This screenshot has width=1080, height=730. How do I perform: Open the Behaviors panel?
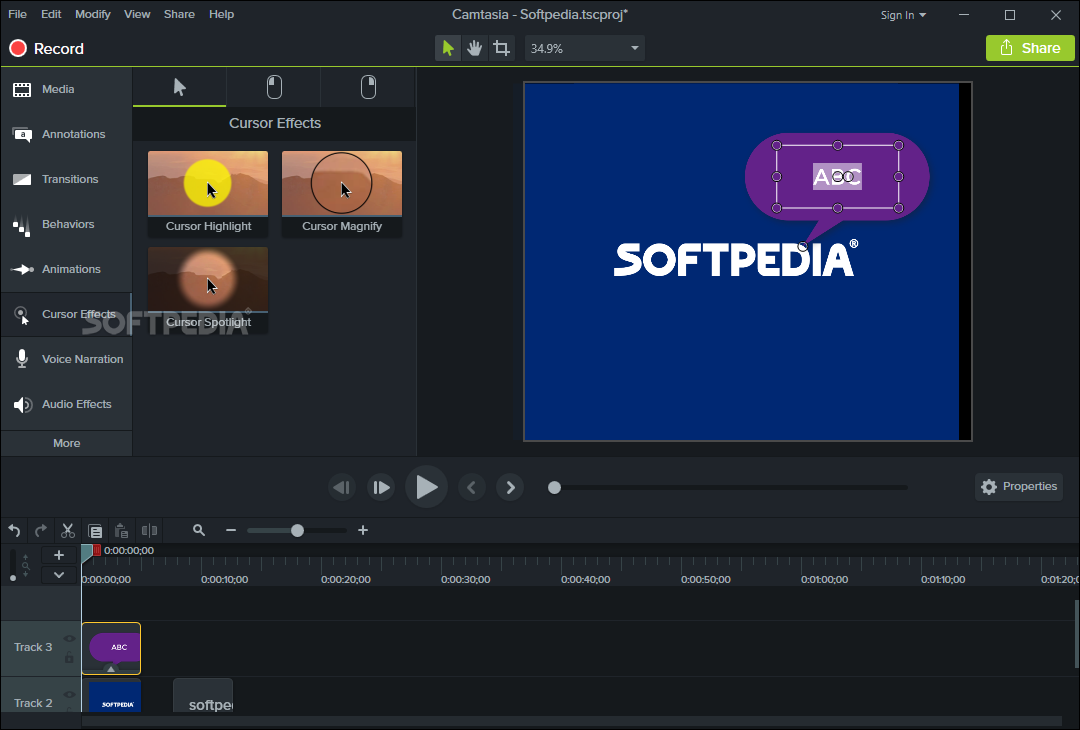(x=66, y=225)
